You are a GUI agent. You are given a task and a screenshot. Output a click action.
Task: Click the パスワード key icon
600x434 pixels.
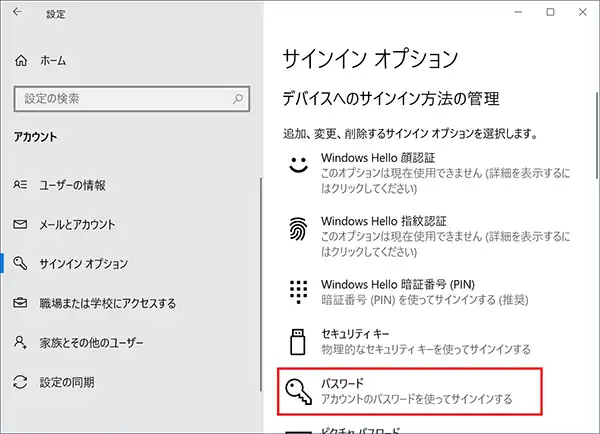coord(298,392)
